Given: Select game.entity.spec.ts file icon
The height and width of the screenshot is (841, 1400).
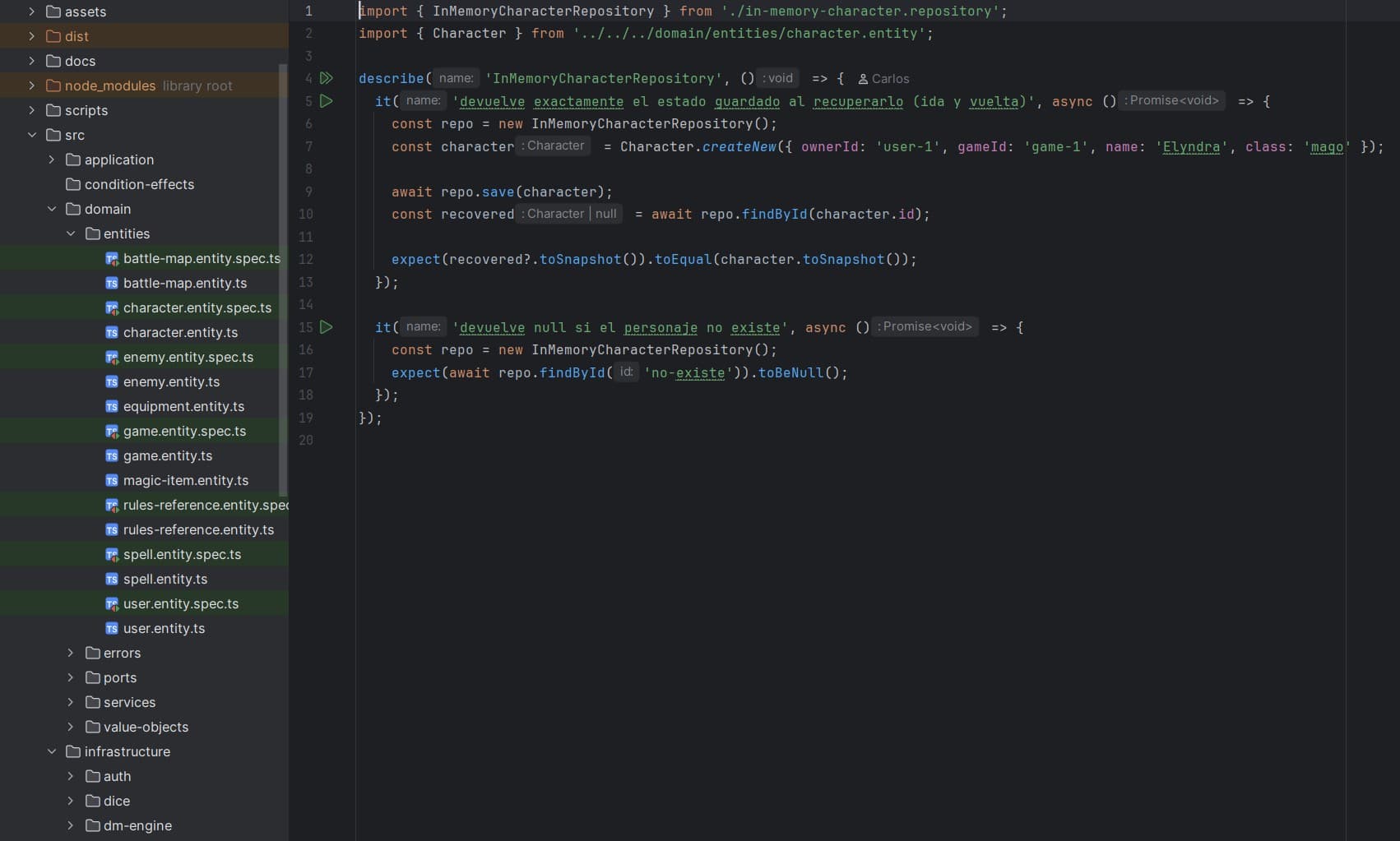Looking at the screenshot, I should [112, 432].
